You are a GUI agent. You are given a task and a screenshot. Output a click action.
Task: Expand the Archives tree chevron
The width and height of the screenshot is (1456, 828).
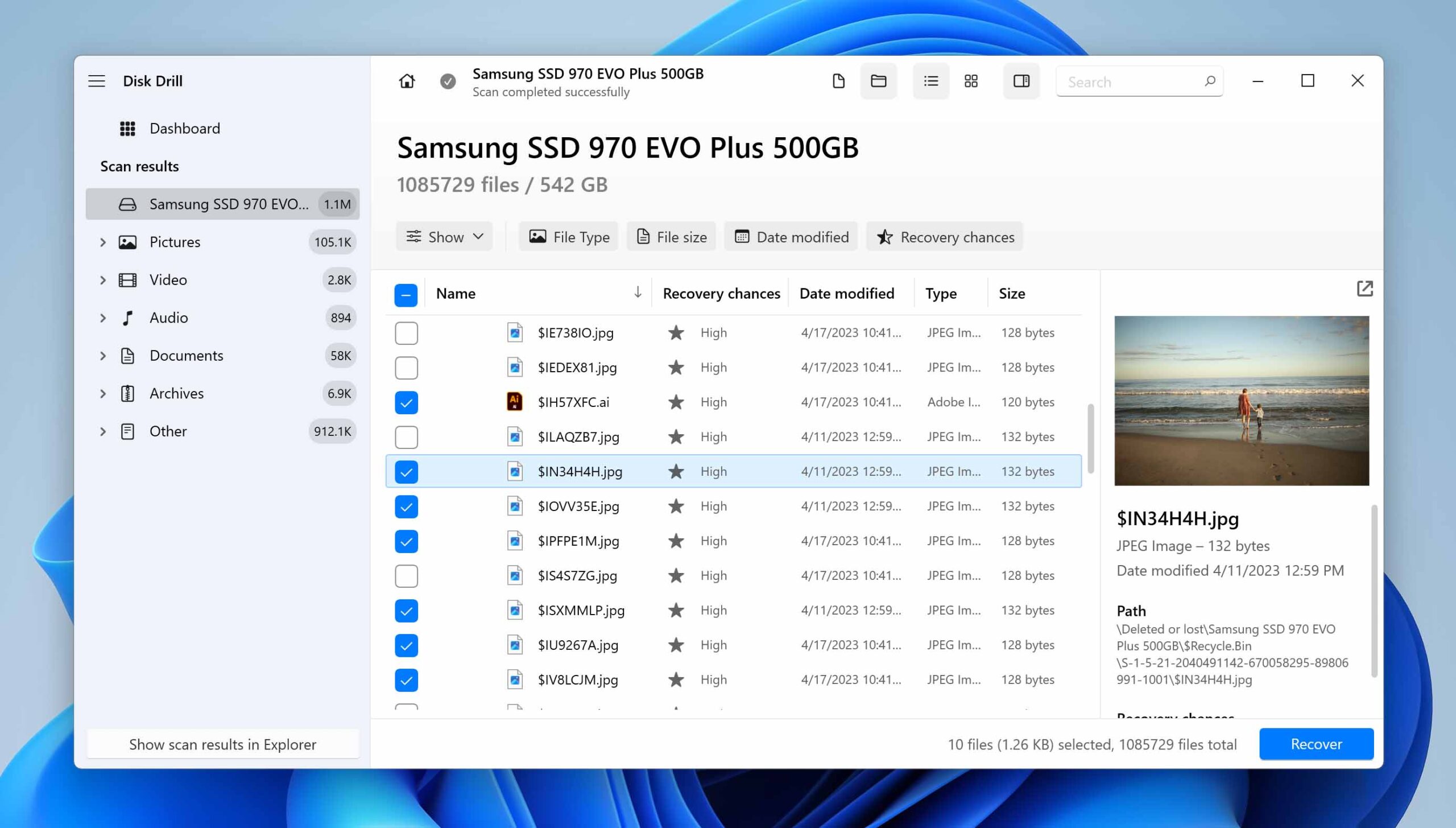[x=103, y=393]
